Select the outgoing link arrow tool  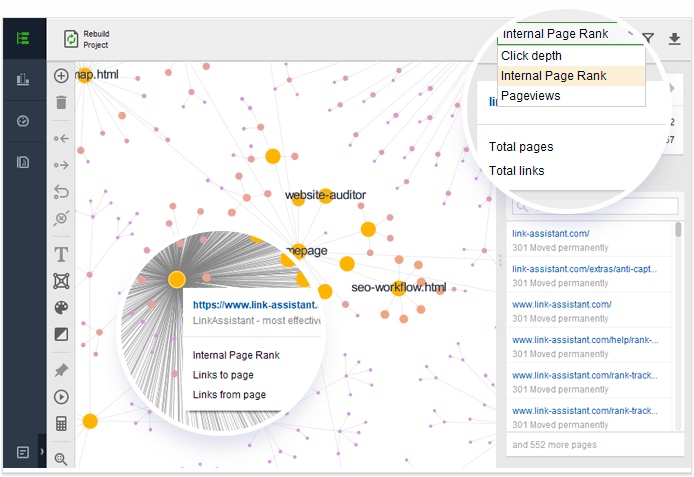click(x=61, y=165)
